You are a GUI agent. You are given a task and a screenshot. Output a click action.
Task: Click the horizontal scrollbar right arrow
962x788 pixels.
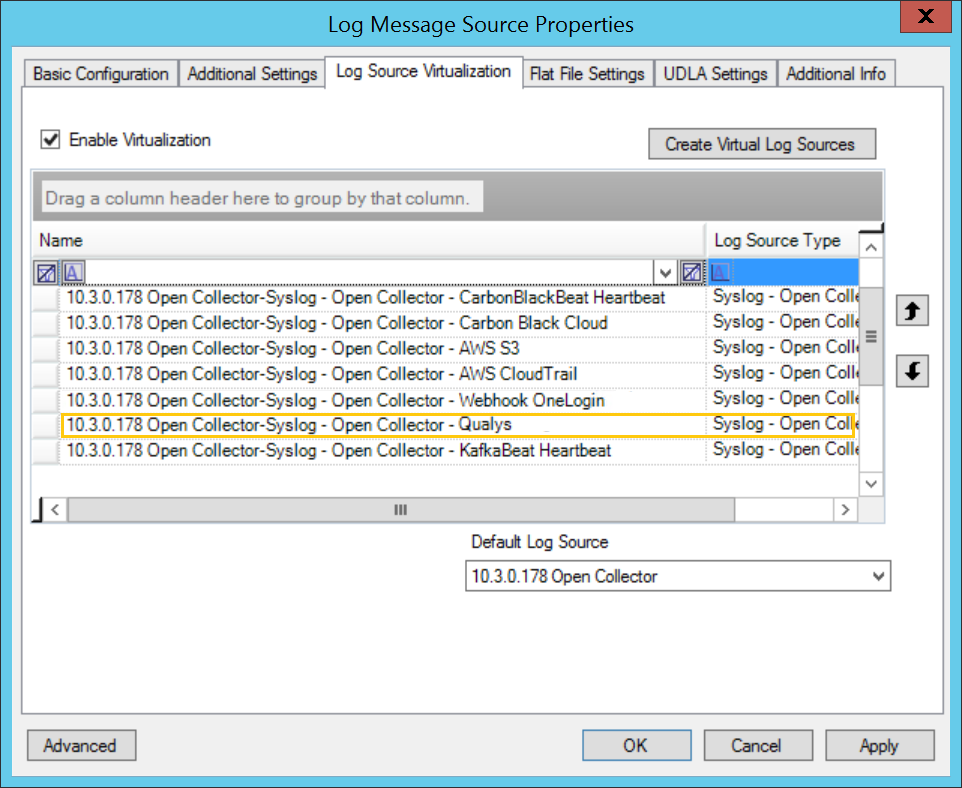846,510
